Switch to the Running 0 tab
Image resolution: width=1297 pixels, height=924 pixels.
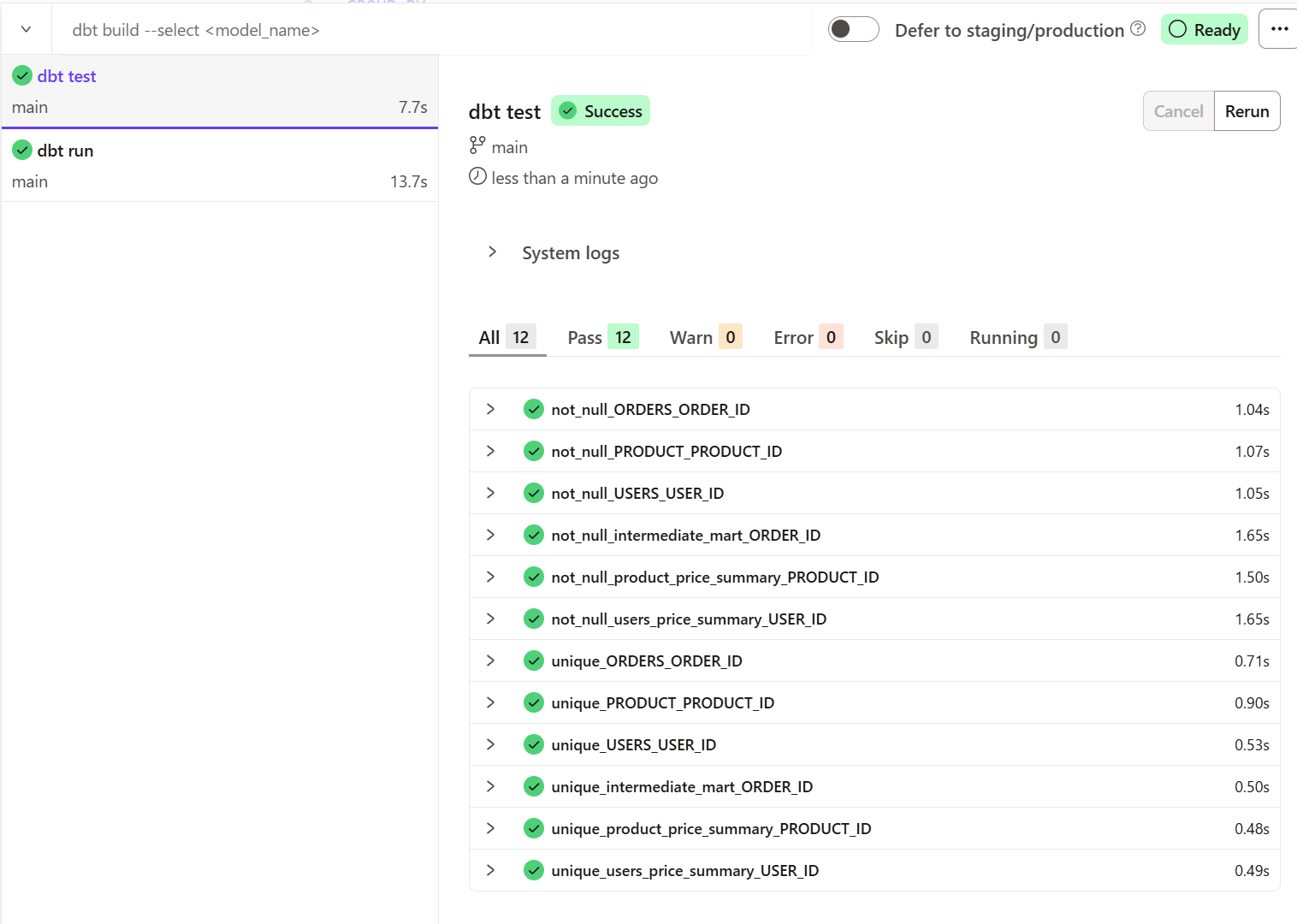(1018, 337)
